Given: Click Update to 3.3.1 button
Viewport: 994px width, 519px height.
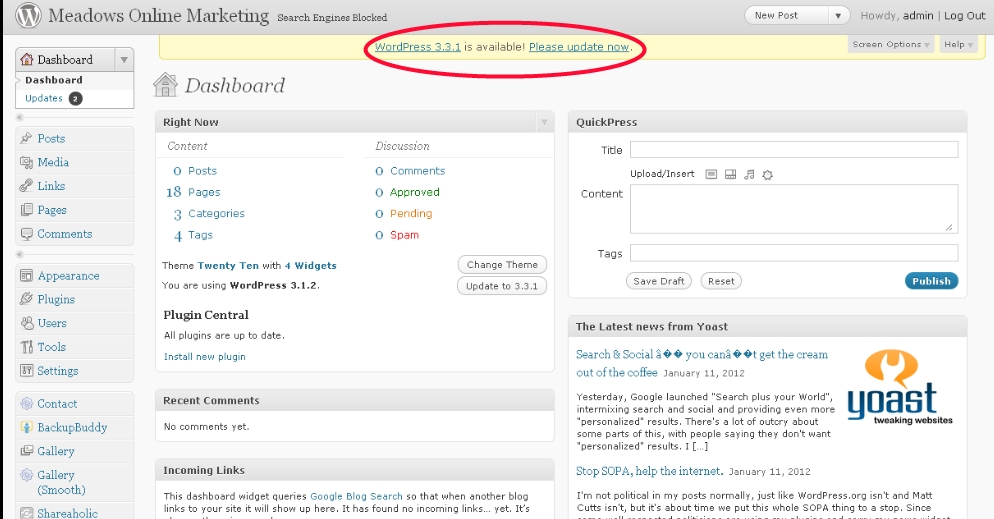Looking at the screenshot, I should (x=501, y=286).
